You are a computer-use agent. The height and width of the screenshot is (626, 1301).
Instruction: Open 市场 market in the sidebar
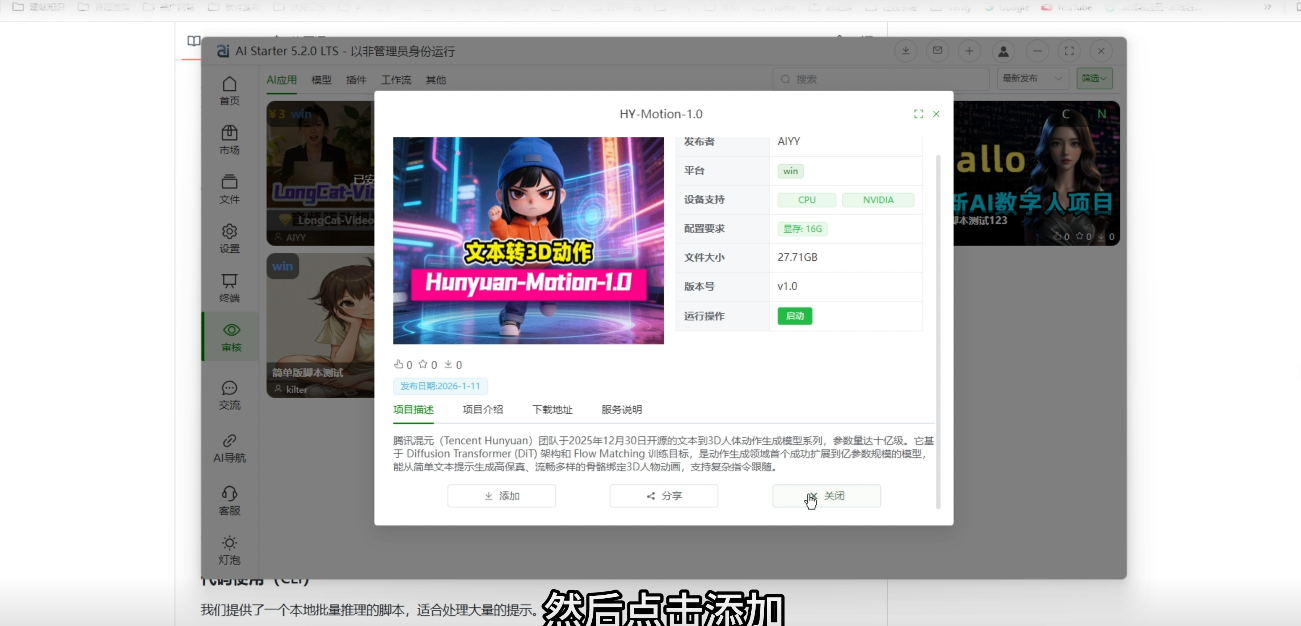(x=230, y=139)
